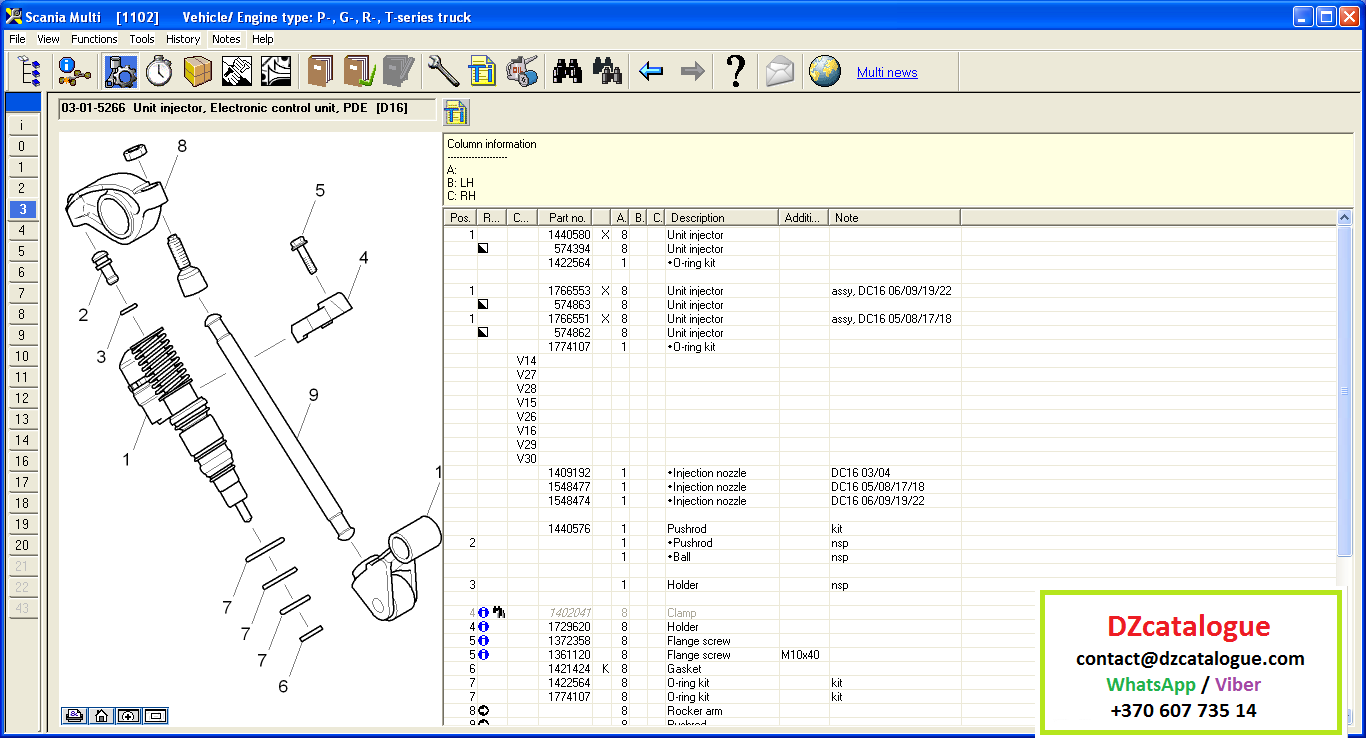The width and height of the screenshot is (1366, 738).
Task: Select main group 1 in sidebar
Action: point(23,167)
